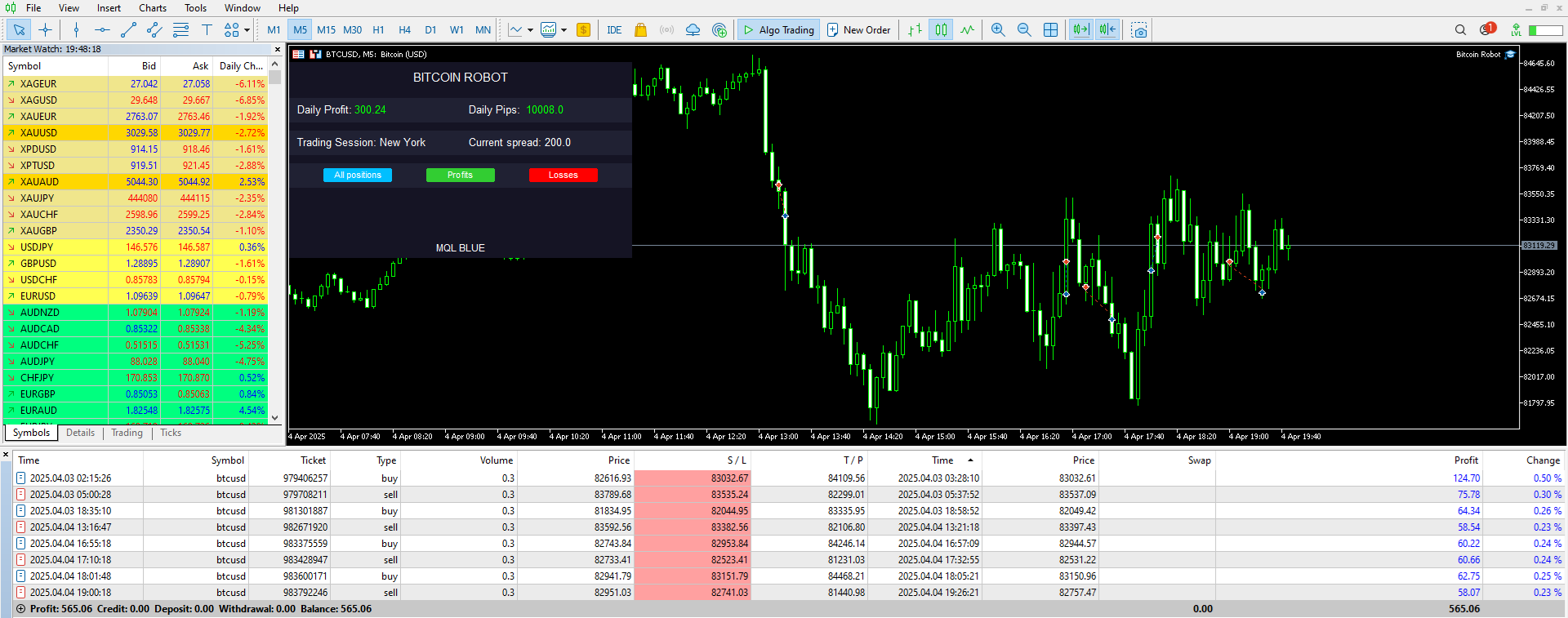Take a chart screenshot with the camera icon

coord(1139,30)
